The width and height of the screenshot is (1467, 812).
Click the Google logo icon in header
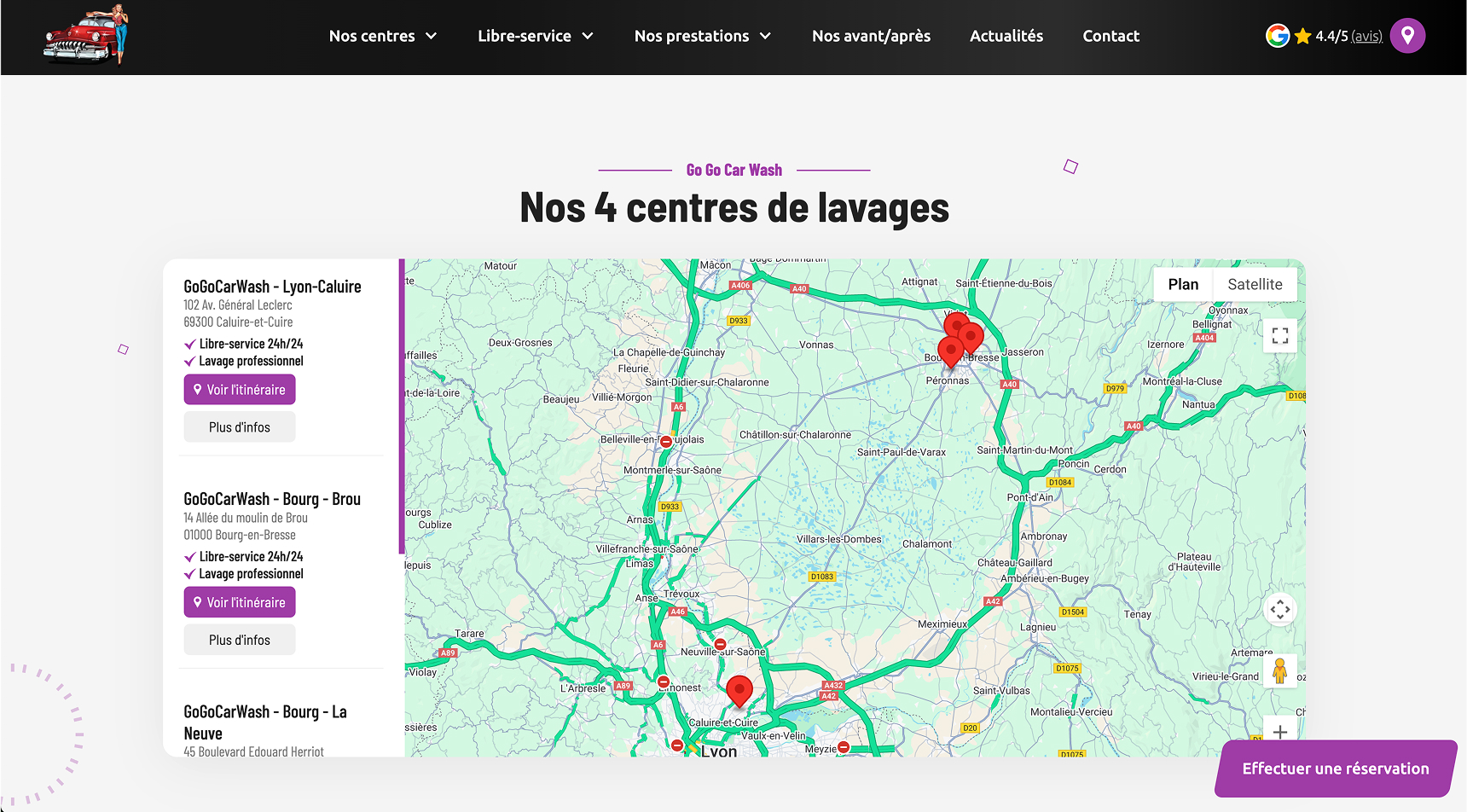pos(1277,36)
